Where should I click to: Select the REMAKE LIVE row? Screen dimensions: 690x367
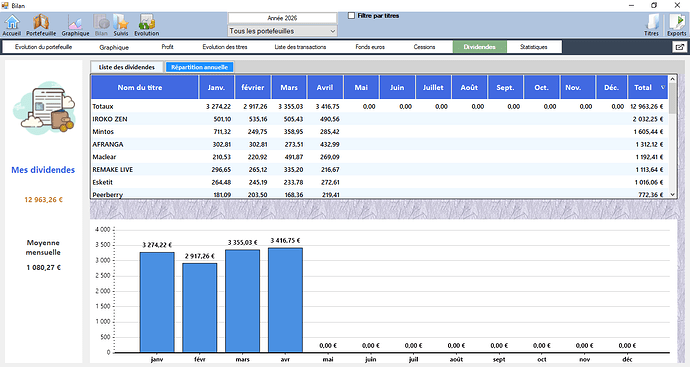380,169
